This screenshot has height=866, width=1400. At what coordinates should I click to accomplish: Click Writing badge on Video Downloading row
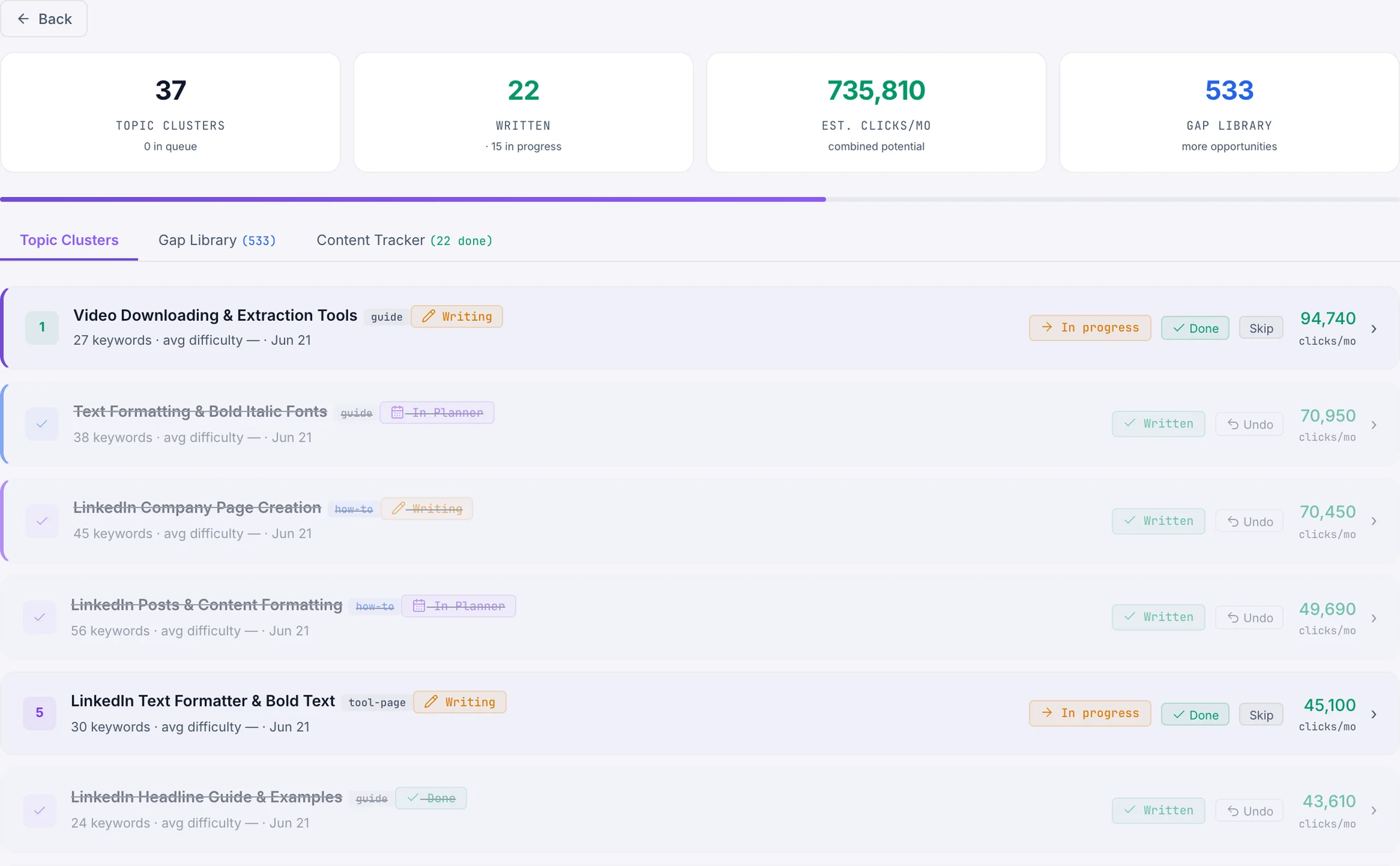tap(457, 316)
